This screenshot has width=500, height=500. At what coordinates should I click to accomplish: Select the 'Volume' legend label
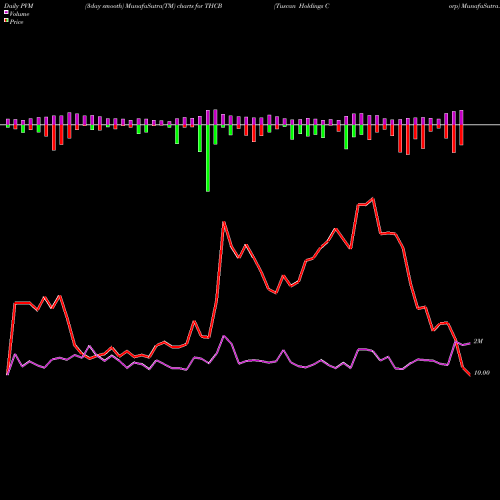point(19,14)
